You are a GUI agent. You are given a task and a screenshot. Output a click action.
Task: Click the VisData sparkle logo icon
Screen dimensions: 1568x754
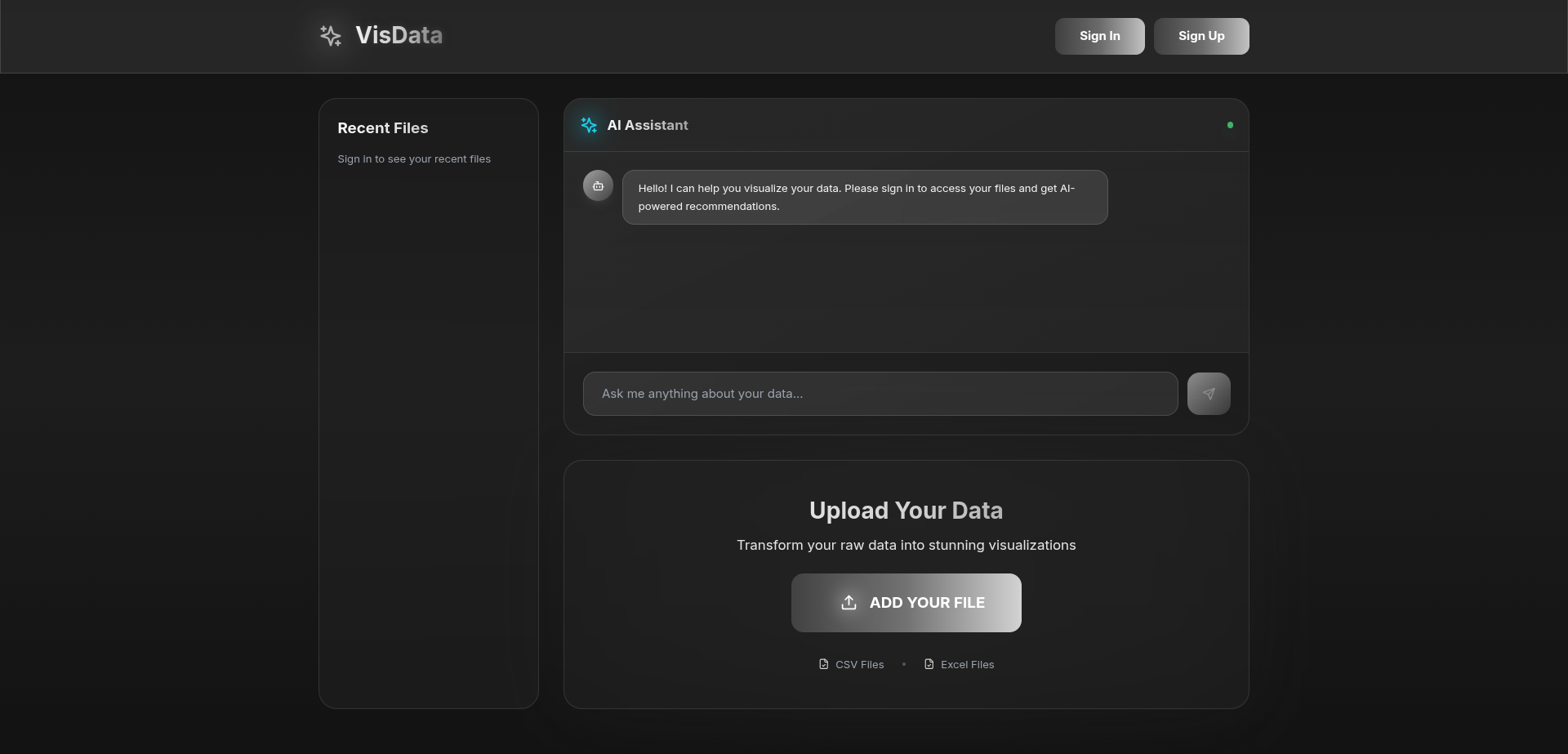pos(331,36)
